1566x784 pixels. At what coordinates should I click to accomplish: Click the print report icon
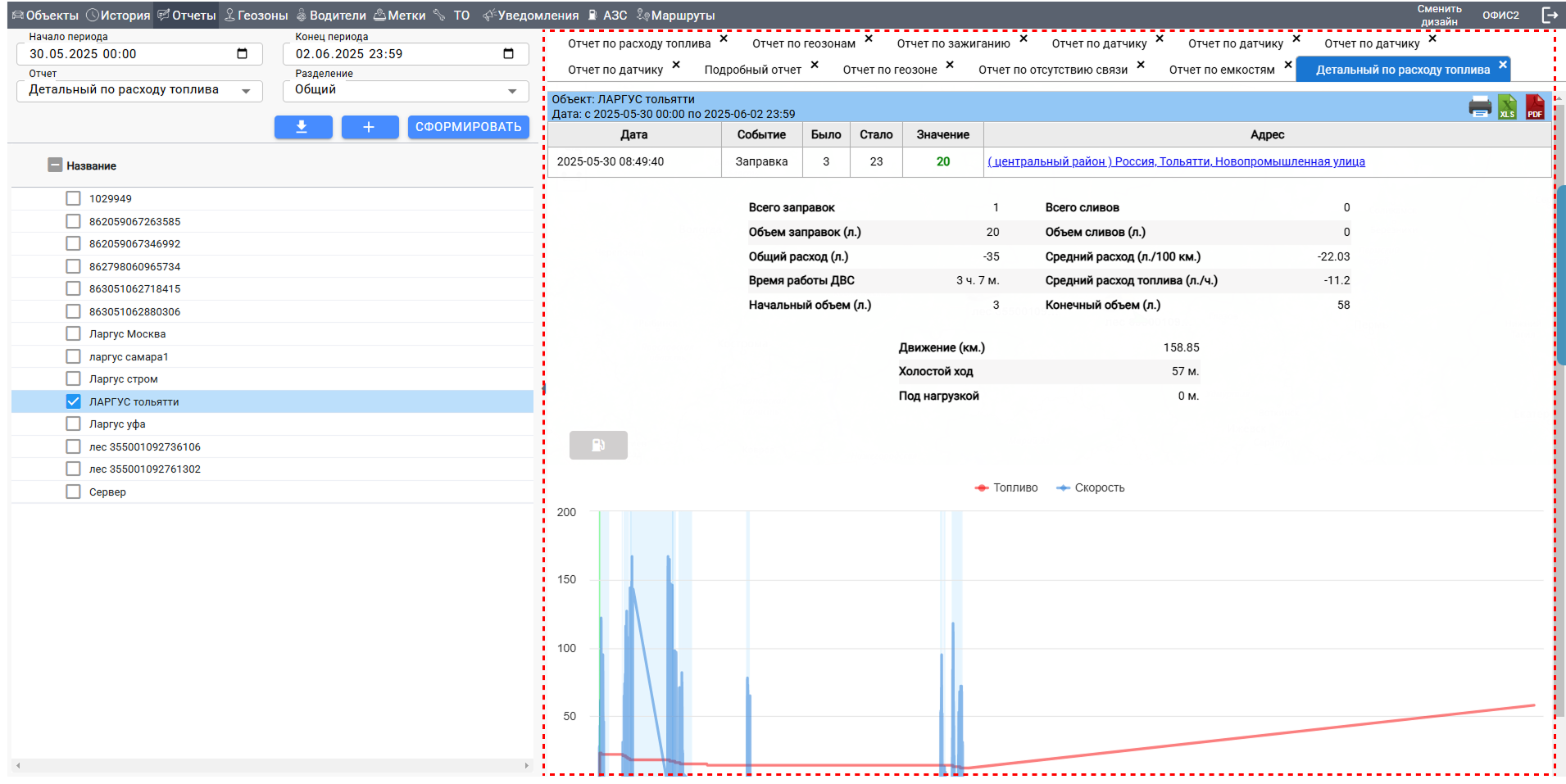[x=1479, y=107]
